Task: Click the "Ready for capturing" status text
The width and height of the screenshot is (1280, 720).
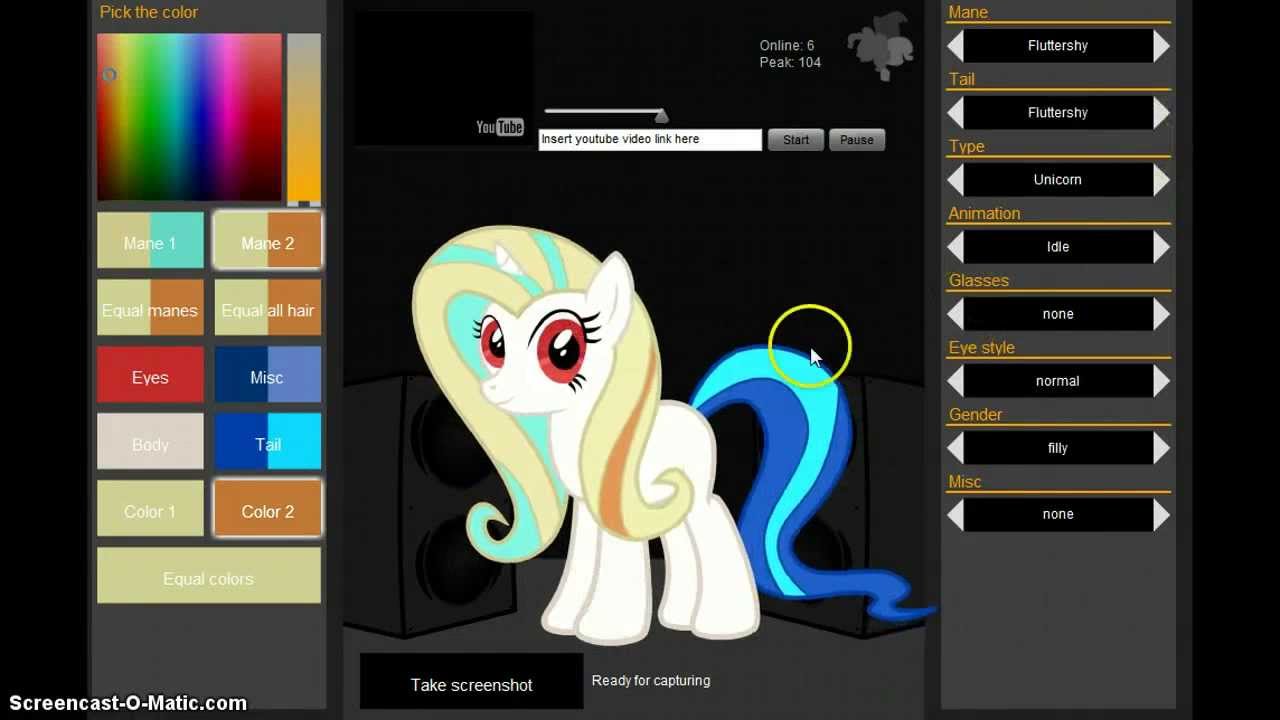Action: click(651, 680)
